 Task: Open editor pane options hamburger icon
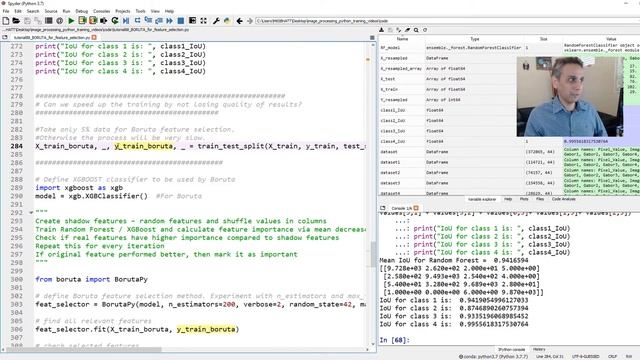[372, 38]
